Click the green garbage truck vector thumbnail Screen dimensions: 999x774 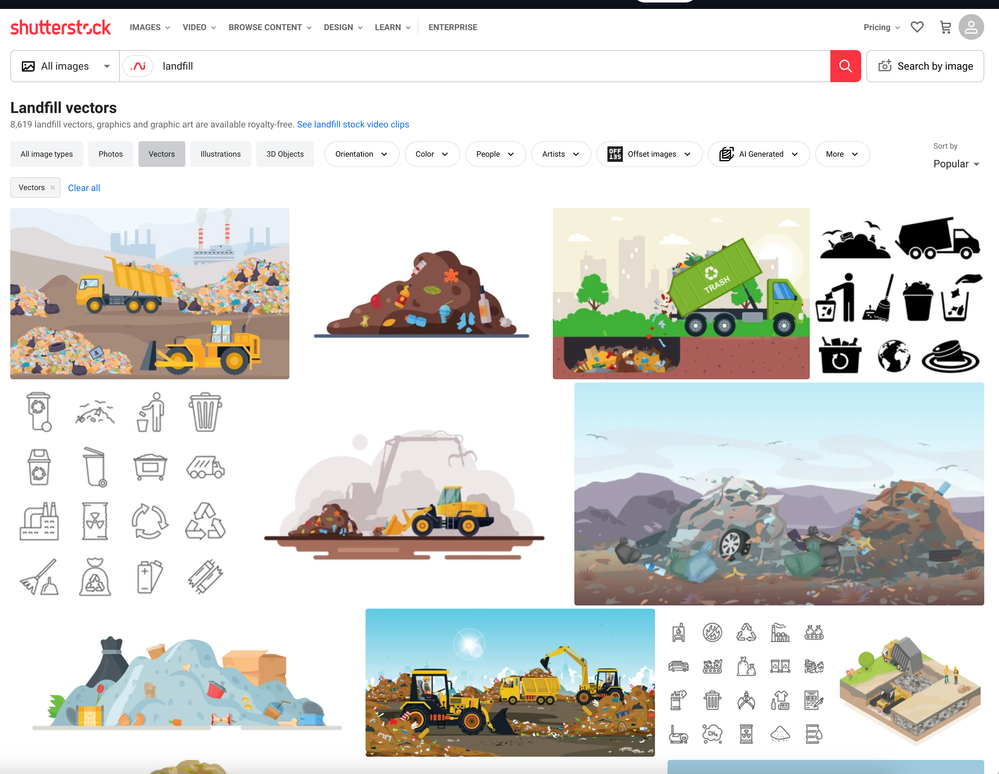680,293
